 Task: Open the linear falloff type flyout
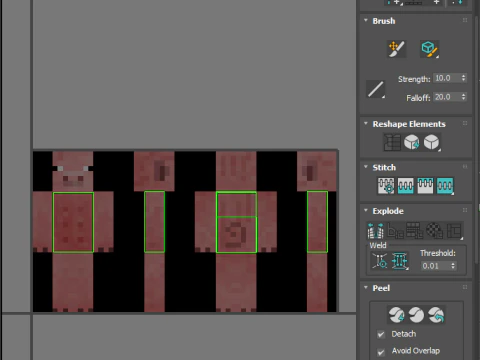click(x=376, y=89)
